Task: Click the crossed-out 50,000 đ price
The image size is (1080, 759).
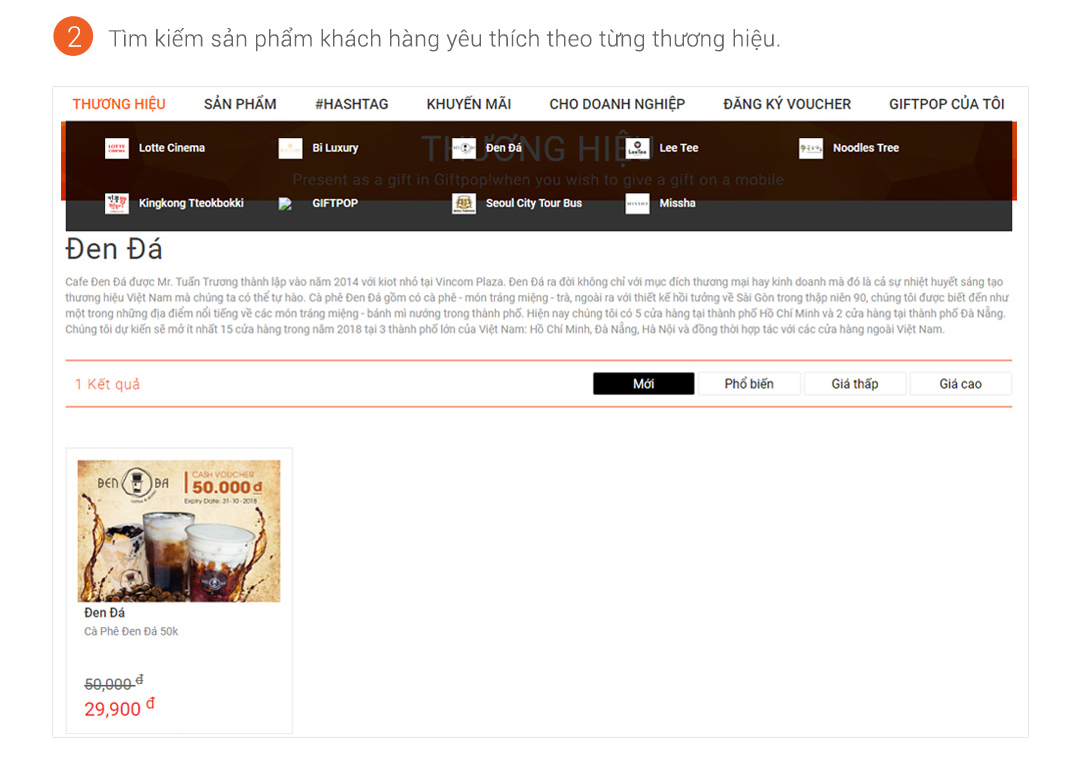Action: pos(114,683)
